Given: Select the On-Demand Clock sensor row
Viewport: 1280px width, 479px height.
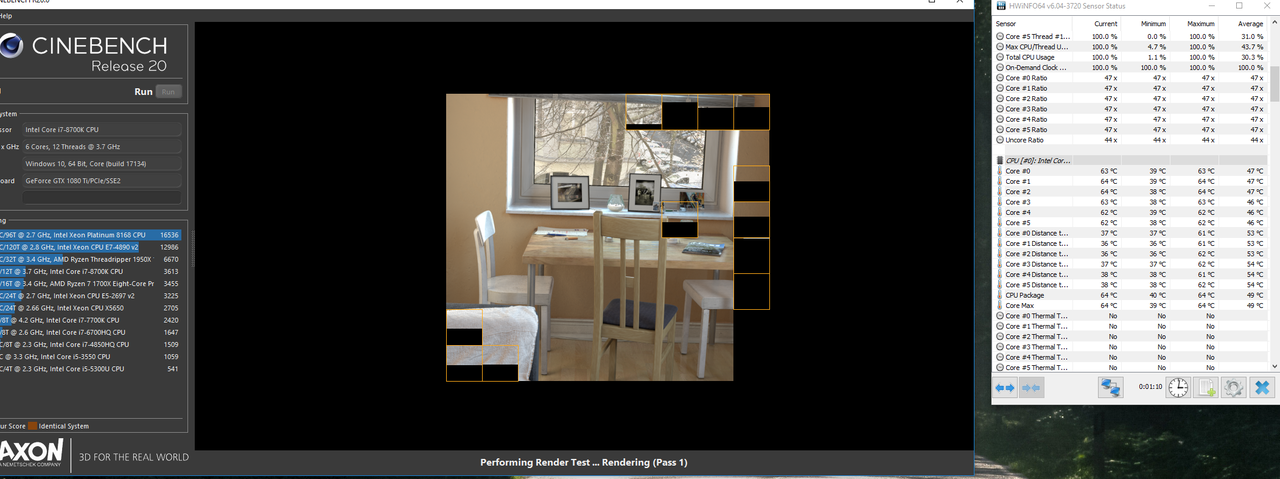Looking at the screenshot, I should coord(1130,67).
